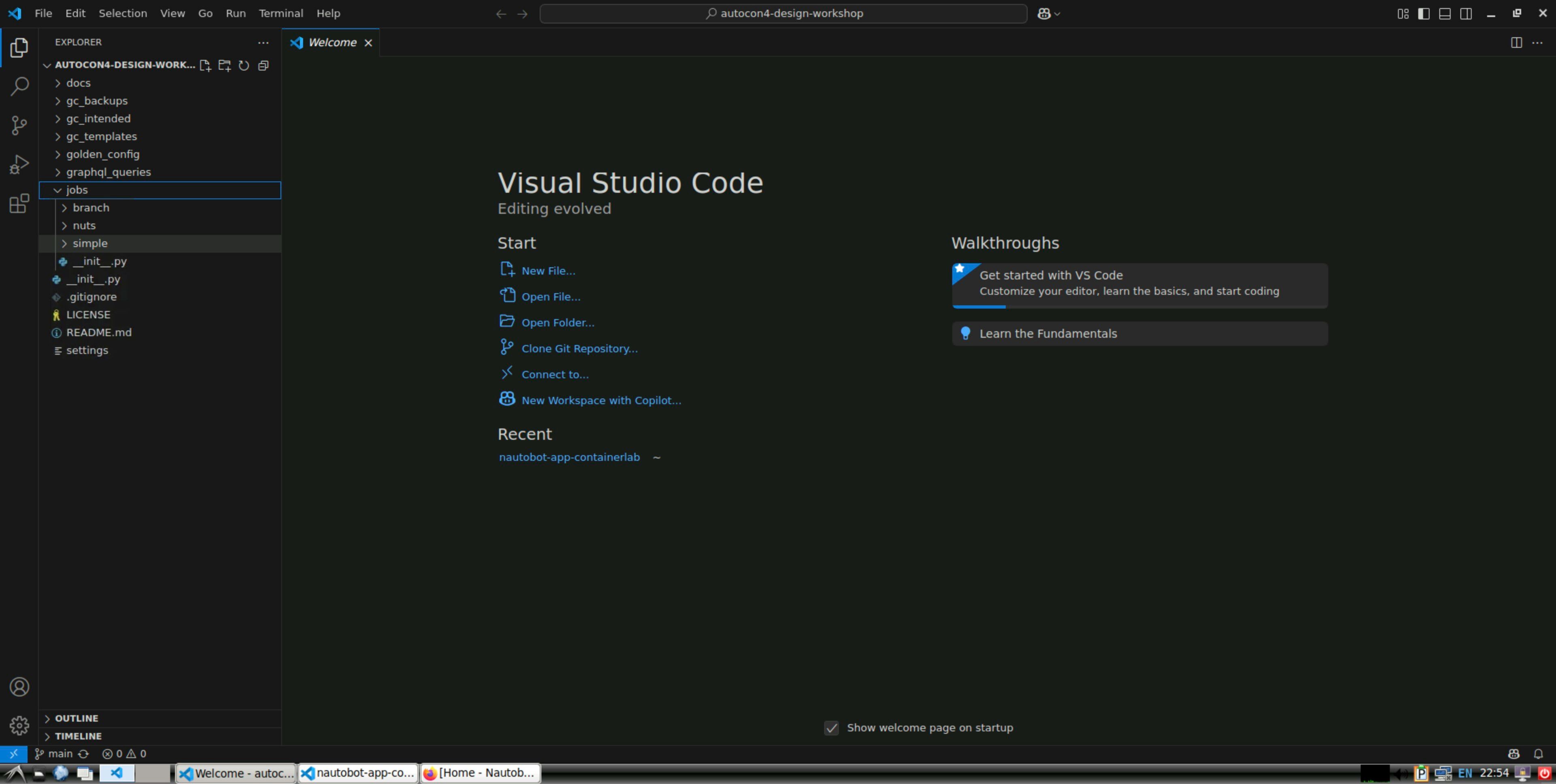1556x784 pixels.
Task: Toggle the bottom panel visibility
Action: [x=1444, y=13]
